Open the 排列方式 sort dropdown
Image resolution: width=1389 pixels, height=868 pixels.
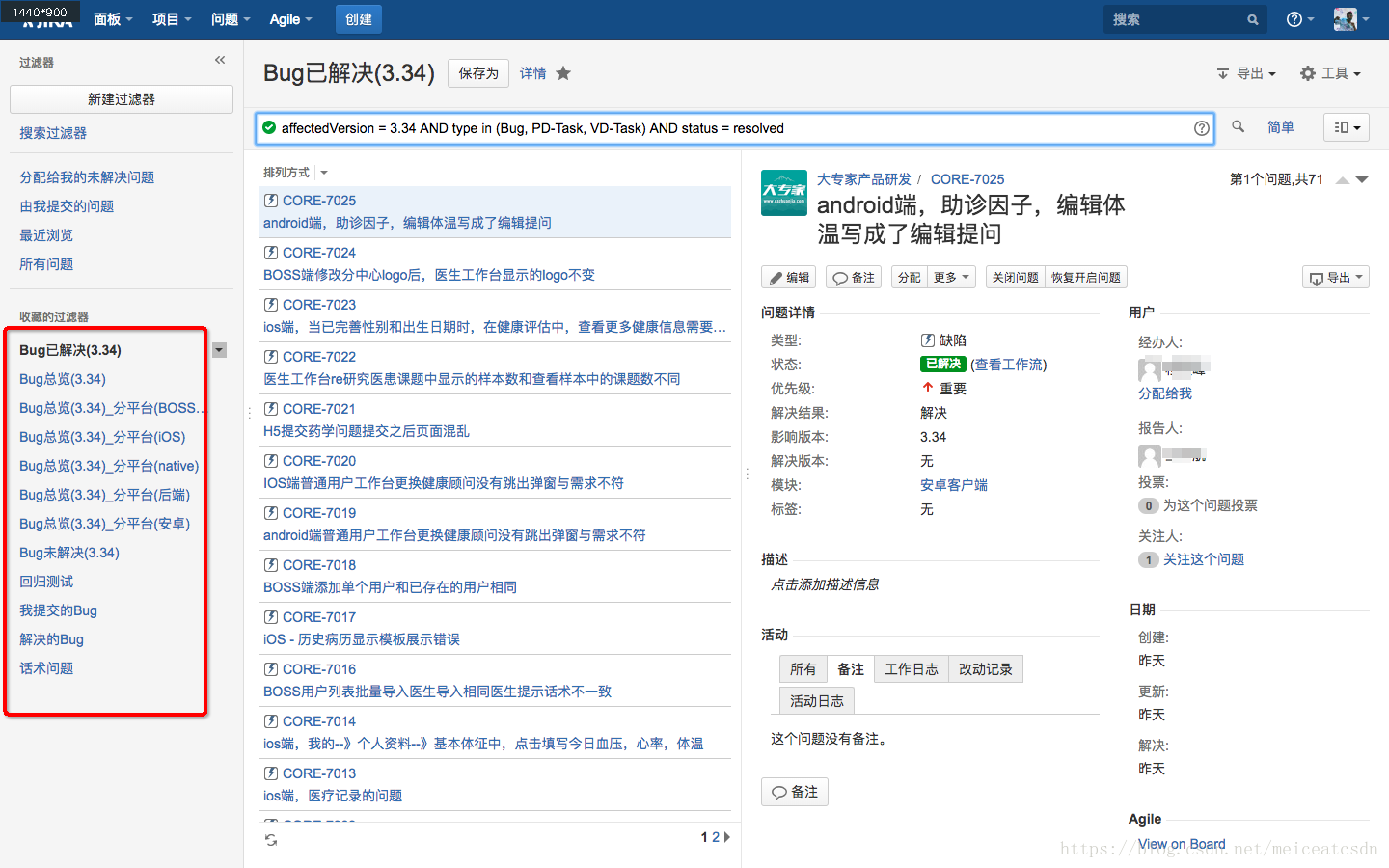pos(323,172)
